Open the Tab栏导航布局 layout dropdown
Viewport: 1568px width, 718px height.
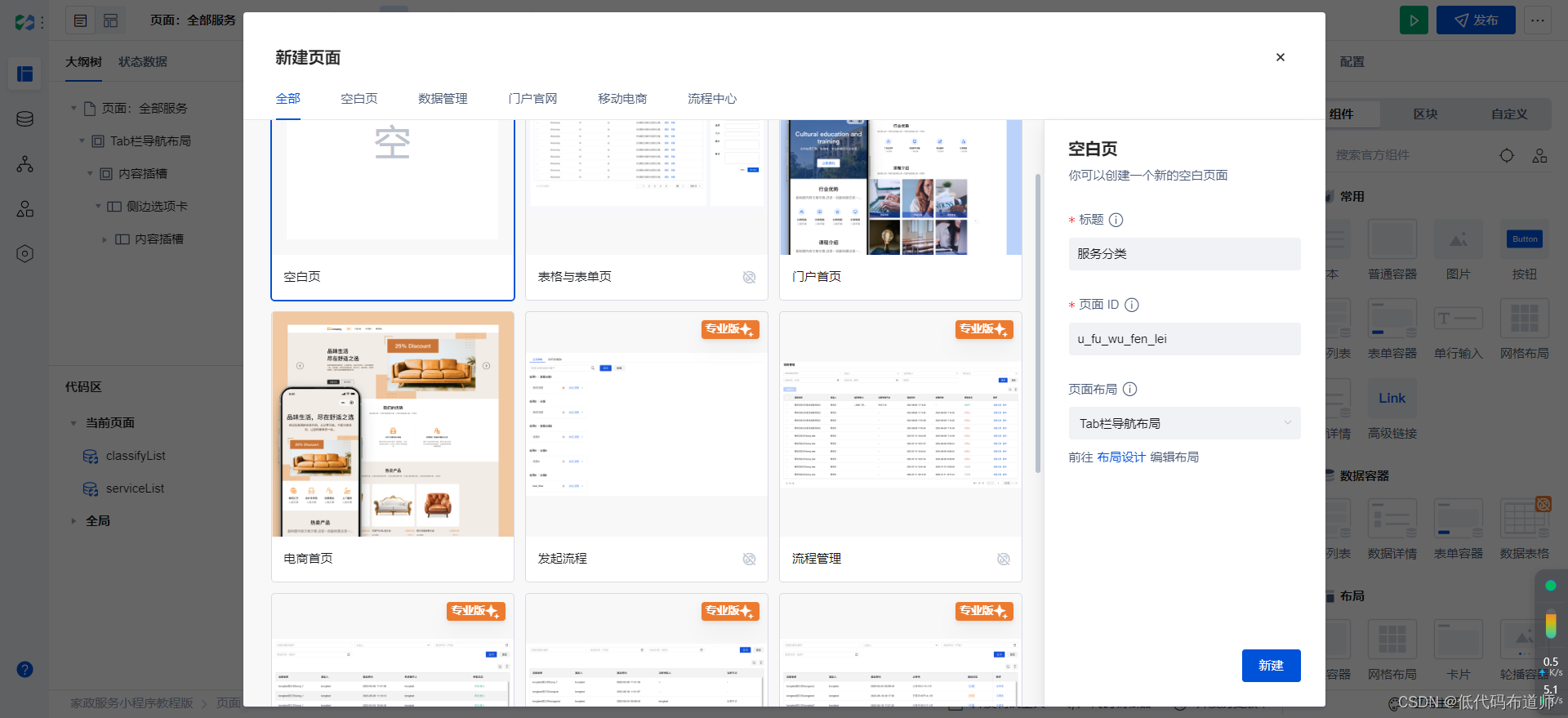point(1184,423)
